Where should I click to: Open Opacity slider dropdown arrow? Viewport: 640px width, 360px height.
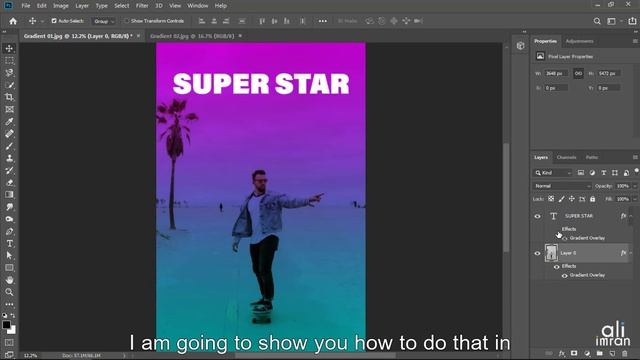pos(635,186)
